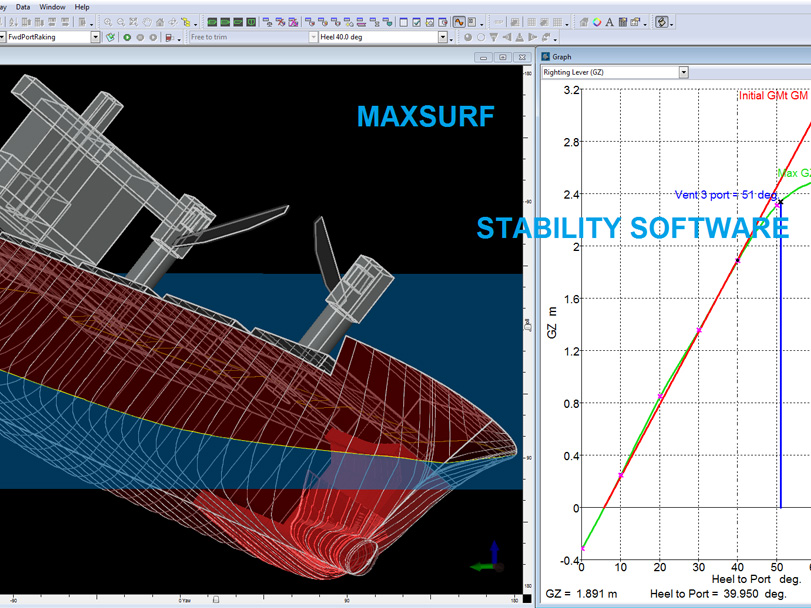Image resolution: width=811 pixels, height=608 pixels.
Task: Click the Home view icon
Action: (160, 21)
